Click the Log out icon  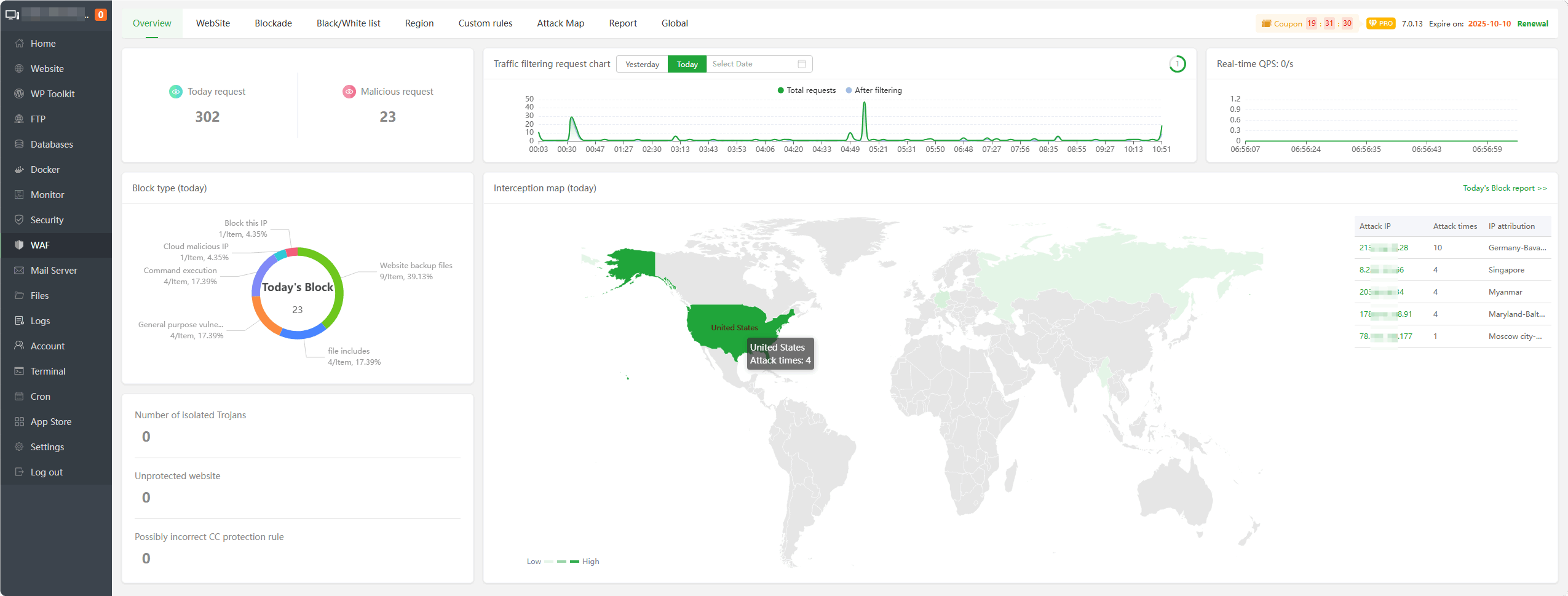pyautogui.click(x=19, y=472)
